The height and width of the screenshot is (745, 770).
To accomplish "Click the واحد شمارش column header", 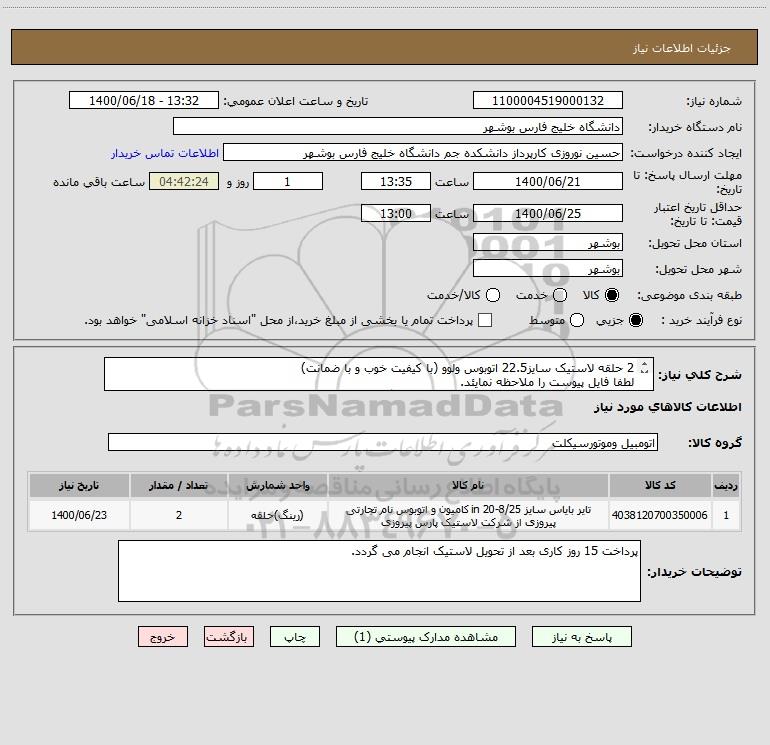I will (x=277, y=485).
